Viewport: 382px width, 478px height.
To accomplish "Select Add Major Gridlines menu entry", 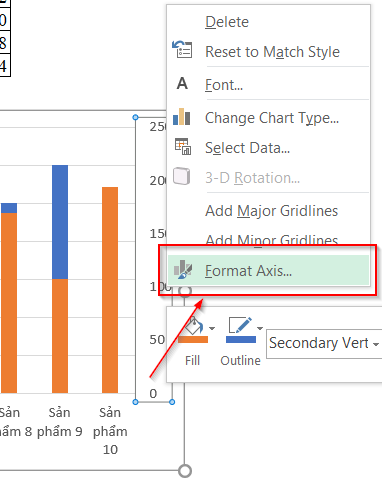I will [271, 211].
